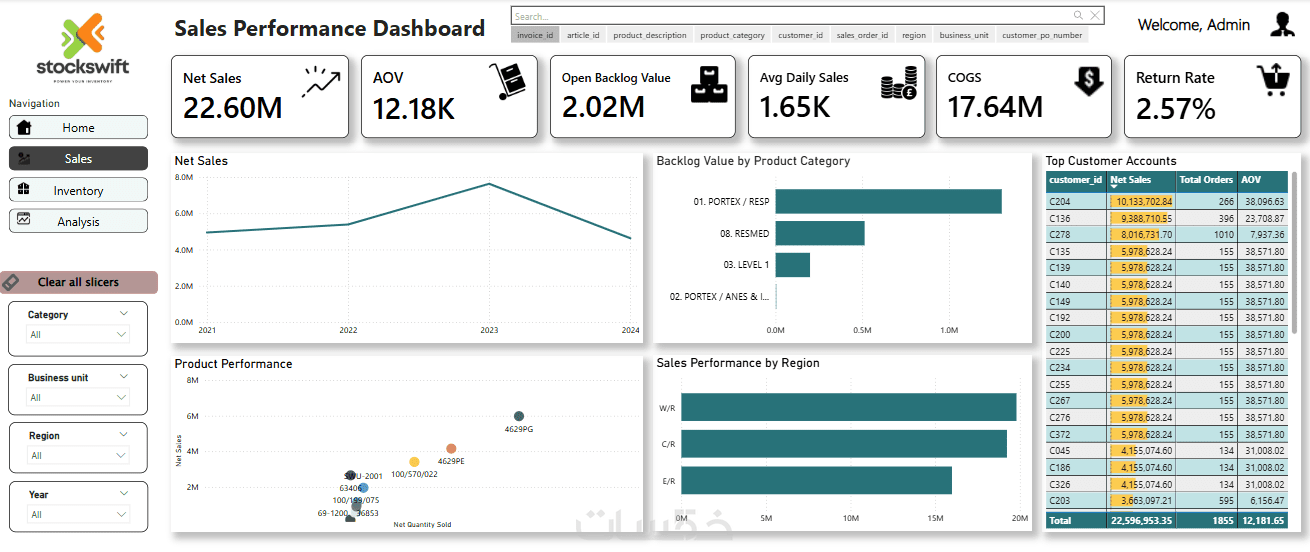The height and width of the screenshot is (552, 1310).
Task: Select the product_category search field tab
Action: (x=732, y=35)
